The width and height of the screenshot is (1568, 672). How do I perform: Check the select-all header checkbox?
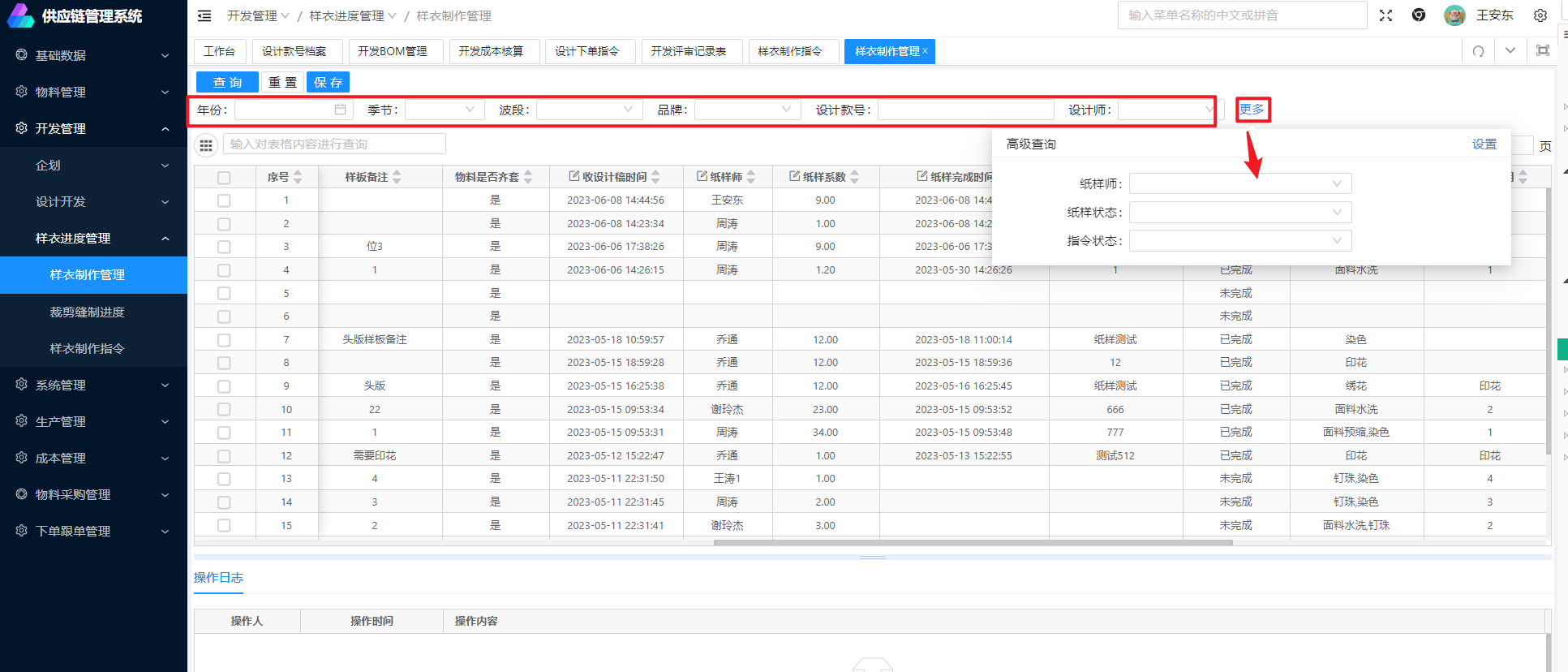coord(224,178)
